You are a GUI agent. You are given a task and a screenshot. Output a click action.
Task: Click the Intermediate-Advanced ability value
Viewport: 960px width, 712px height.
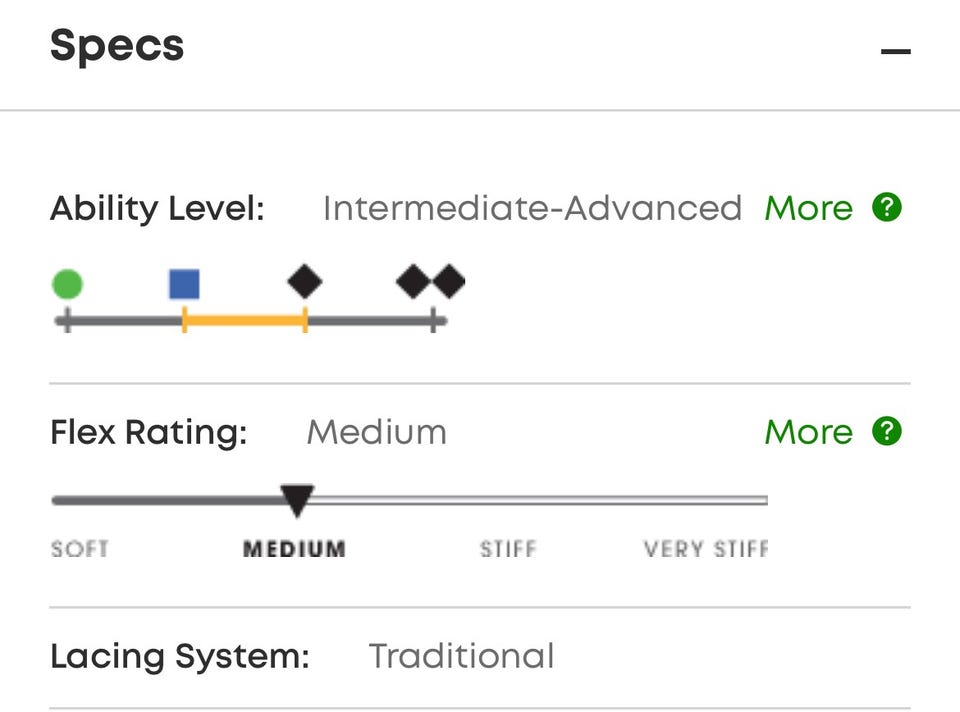pyautogui.click(x=532, y=209)
